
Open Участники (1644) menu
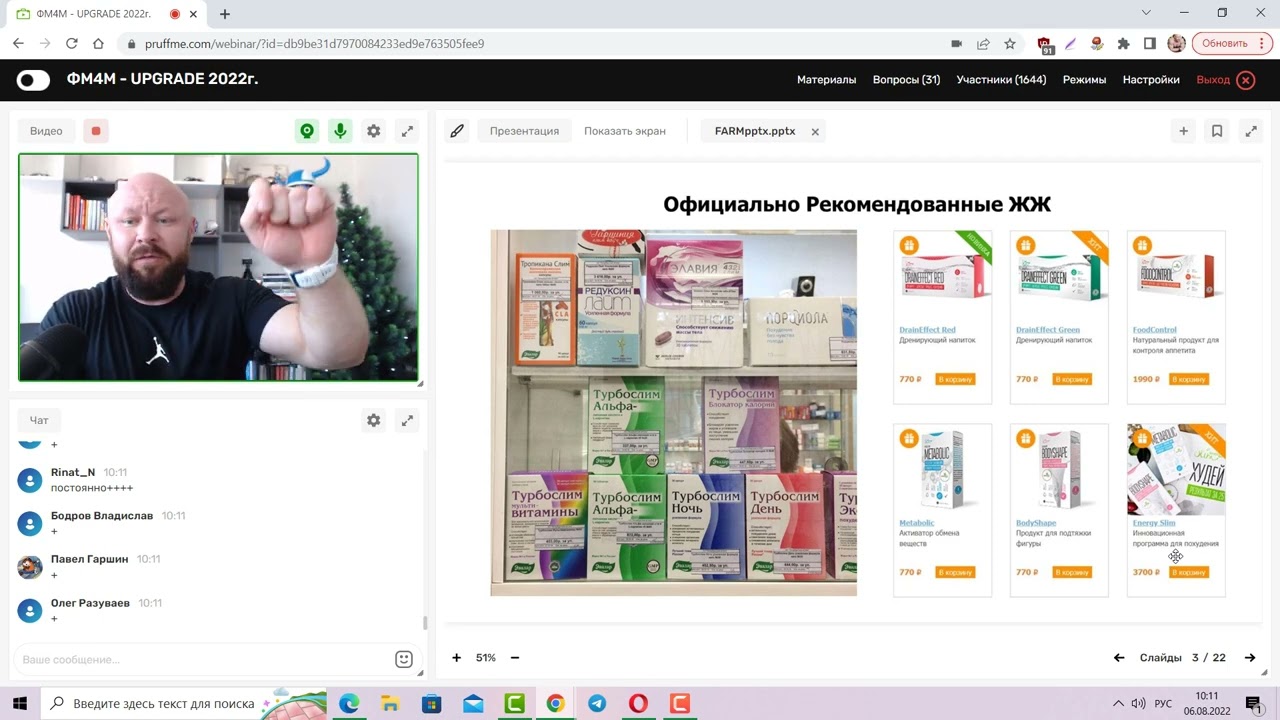click(1001, 80)
